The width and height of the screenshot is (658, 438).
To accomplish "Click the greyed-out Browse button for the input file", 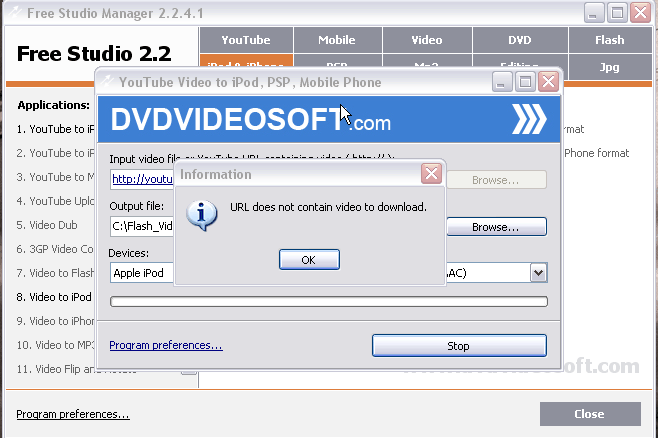I will pos(496,180).
